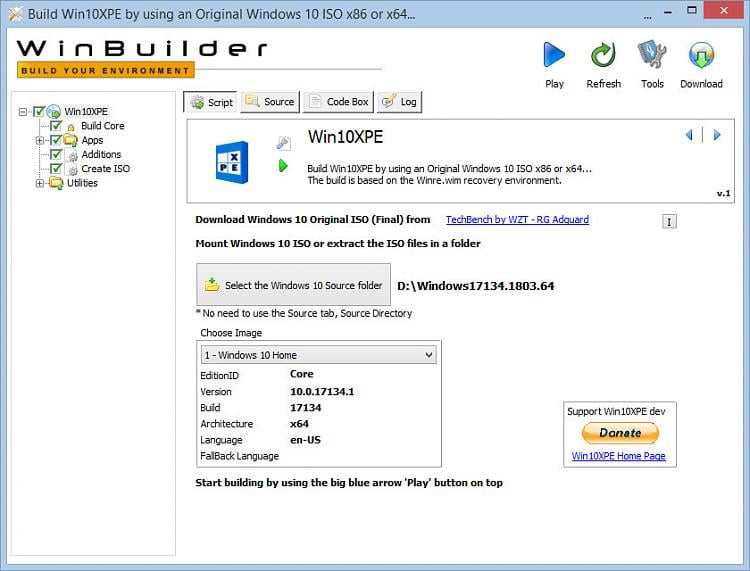Toggle the Apps checkbox
The width and height of the screenshot is (750, 571).
pyautogui.click(x=56, y=140)
